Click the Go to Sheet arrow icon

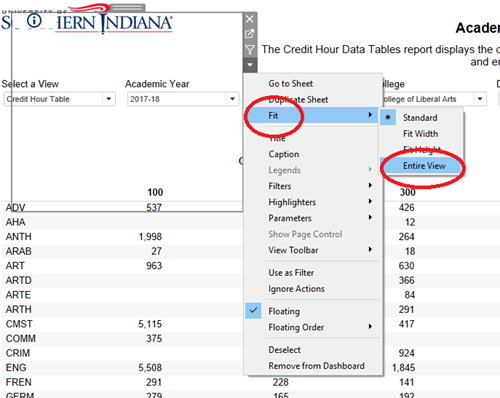250,34
